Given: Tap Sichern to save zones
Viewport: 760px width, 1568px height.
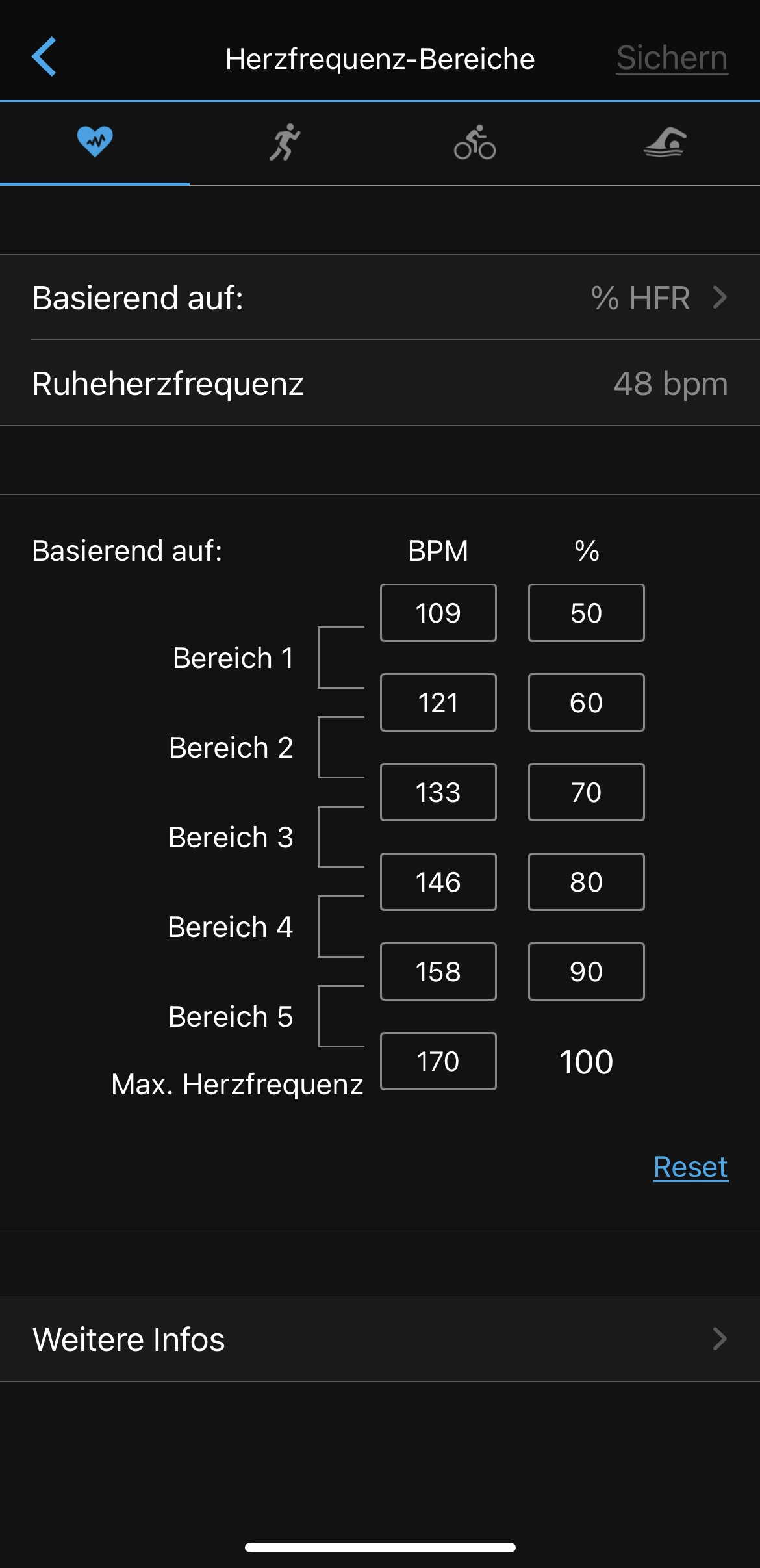Looking at the screenshot, I should 672,58.
